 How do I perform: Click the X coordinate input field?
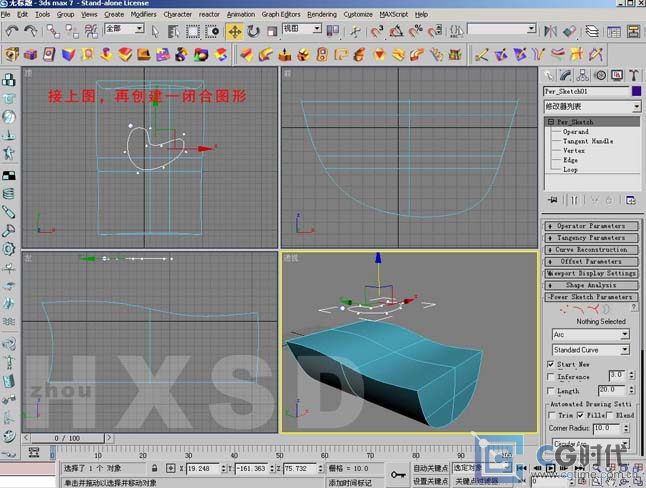(203, 469)
